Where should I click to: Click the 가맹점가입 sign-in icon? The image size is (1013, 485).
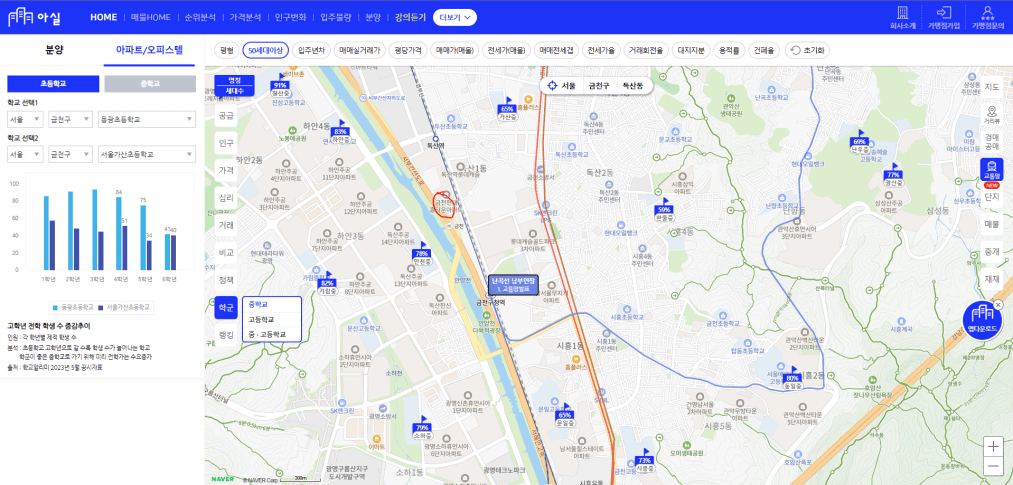tap(944, 12)
